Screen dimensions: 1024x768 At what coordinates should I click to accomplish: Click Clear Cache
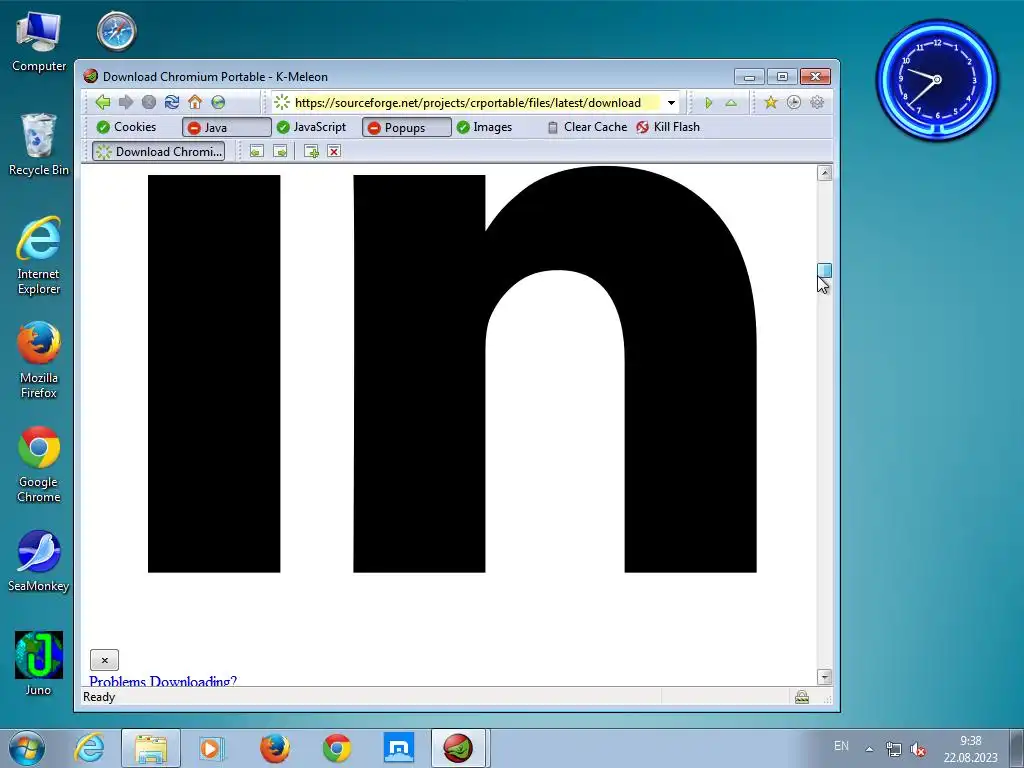coord(587,127)
